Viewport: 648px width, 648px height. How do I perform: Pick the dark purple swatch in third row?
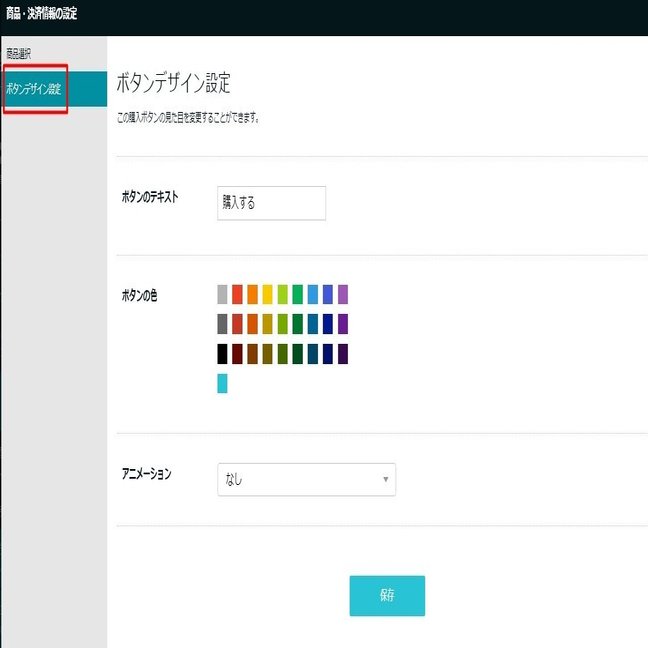pyautogui.click(x=343, y=354)
